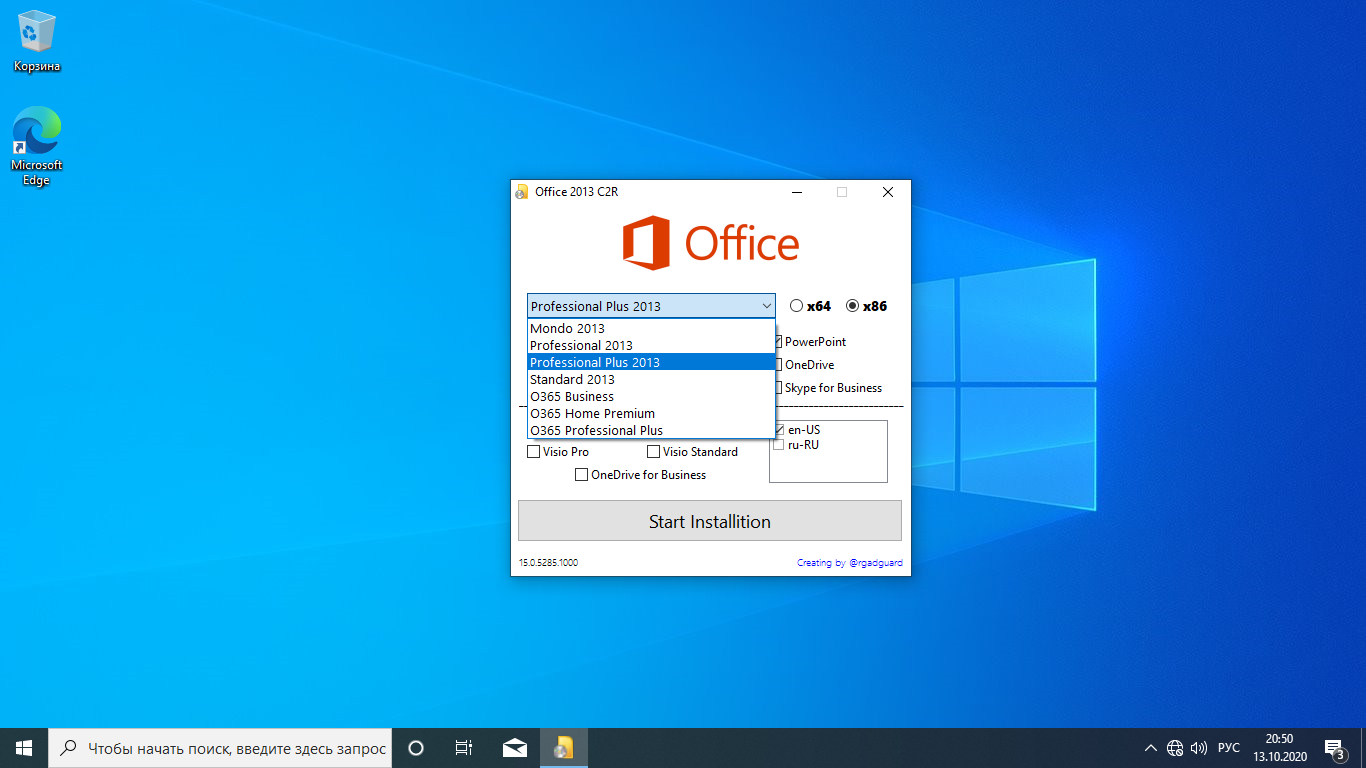This screenshot has width=1366, height=768.
Task: Select the Microsoft Edge desktop shortcut
Action: coord(37,147)
